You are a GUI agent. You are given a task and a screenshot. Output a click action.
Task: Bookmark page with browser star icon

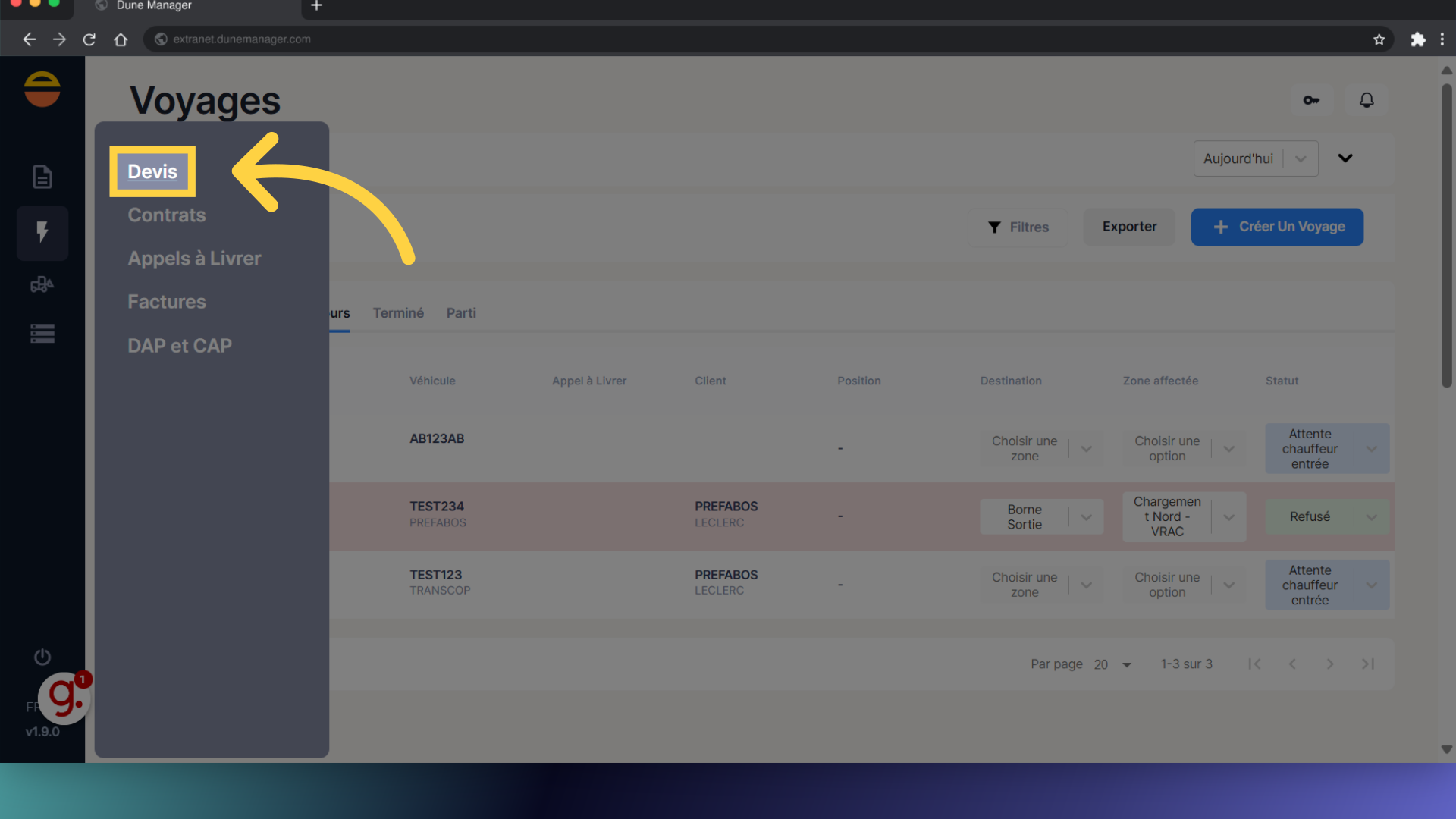[1379, 39]
